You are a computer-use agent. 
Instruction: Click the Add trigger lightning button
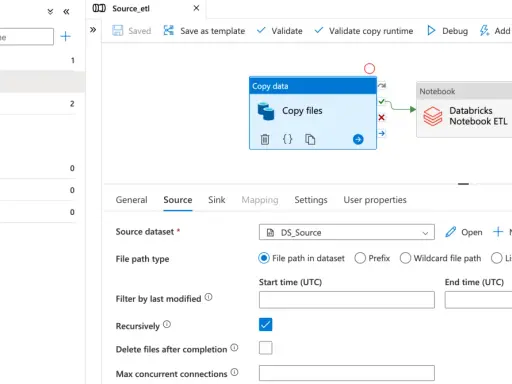(x=495, y=31)
